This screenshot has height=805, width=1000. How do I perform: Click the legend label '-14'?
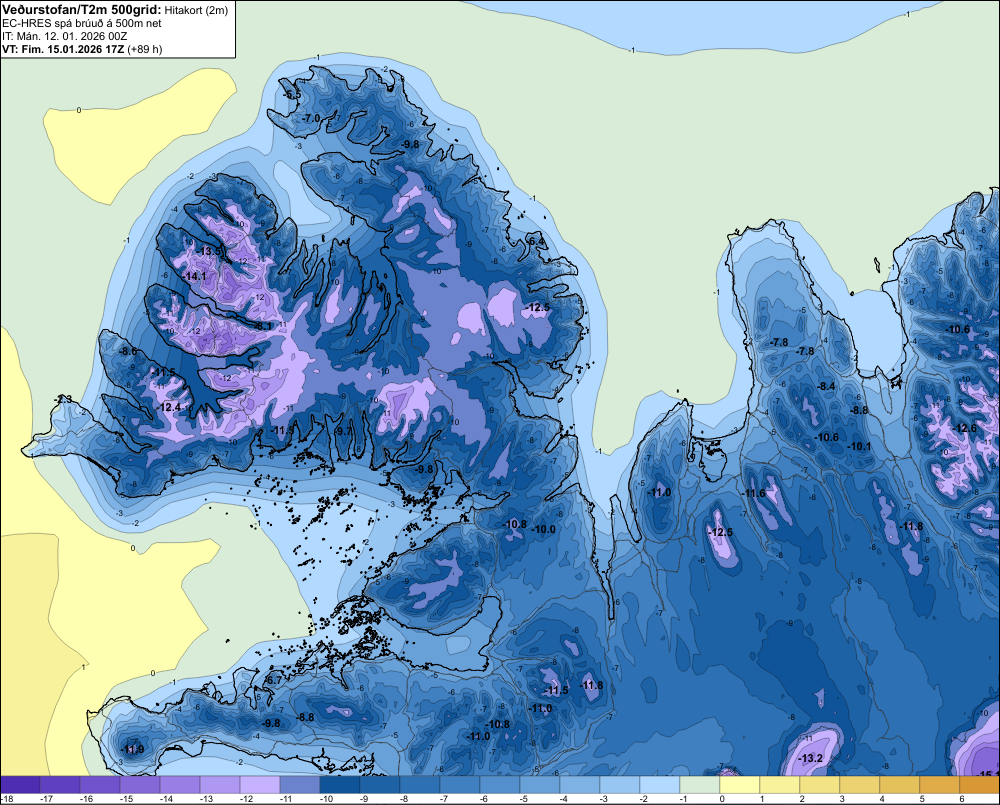[166, 799]
